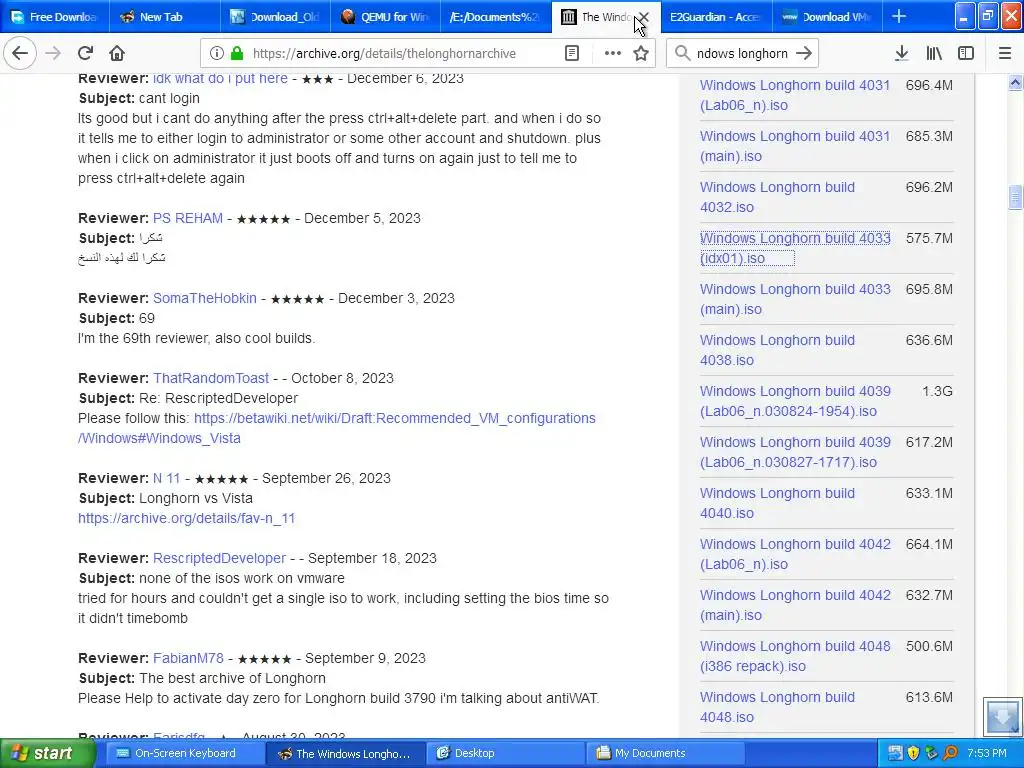1024x768 pixels.
Task: Open the browser home page
Action: [117, 54]
